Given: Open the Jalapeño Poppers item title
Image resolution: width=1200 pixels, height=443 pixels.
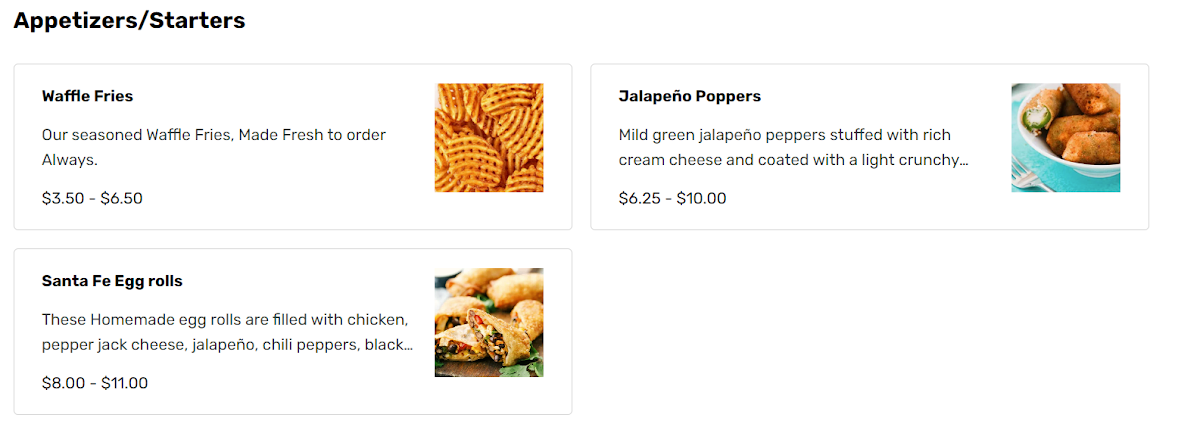Looking at the screenshot, I should [x=689, y=96].
